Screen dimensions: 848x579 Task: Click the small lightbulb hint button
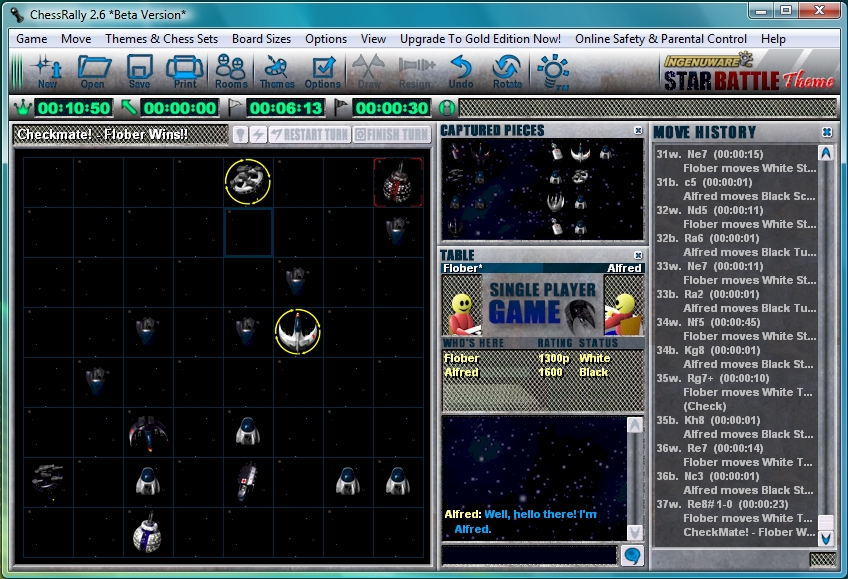pyautogui.click(x=241, y=134)
